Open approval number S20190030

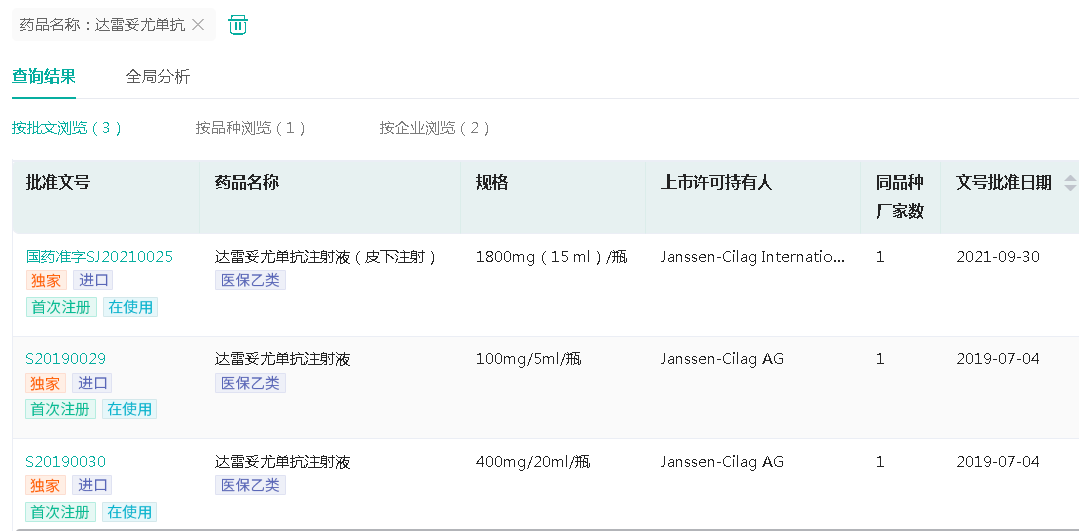[x=65, y=462]
